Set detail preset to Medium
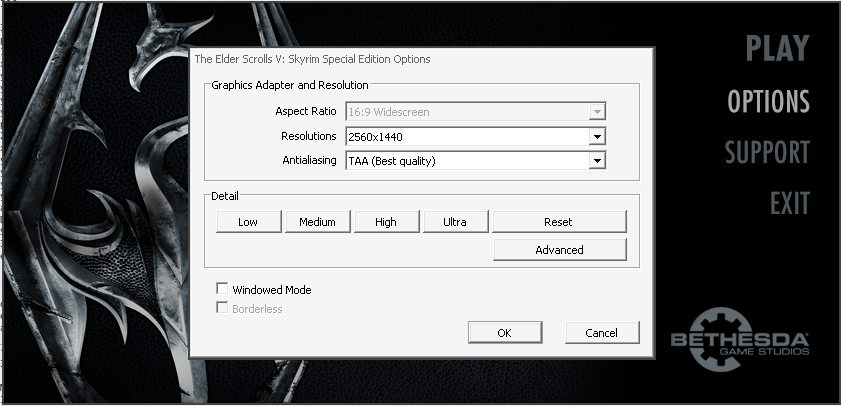 [318, 222]
